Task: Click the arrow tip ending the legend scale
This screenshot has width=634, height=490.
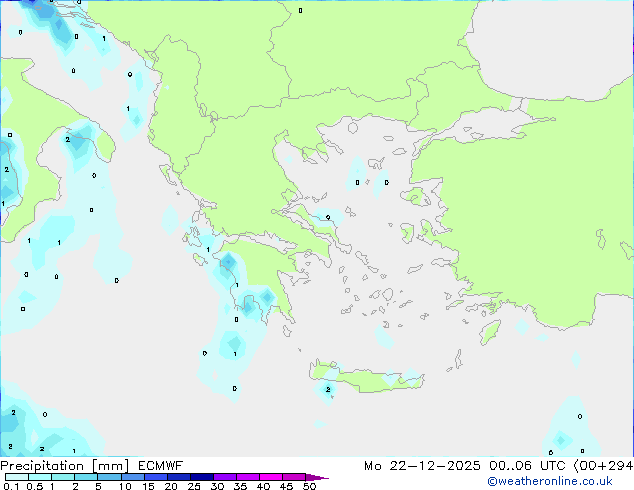Action: tap(317, 477)
